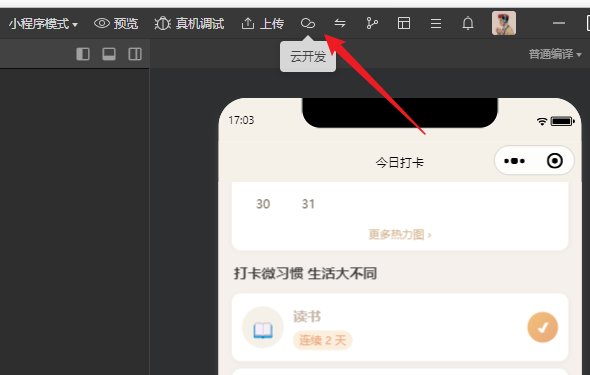Viewport: 590px width, 375px height.
Task: Open the mini program capsule three-dot menu
Action: [514, 161]
